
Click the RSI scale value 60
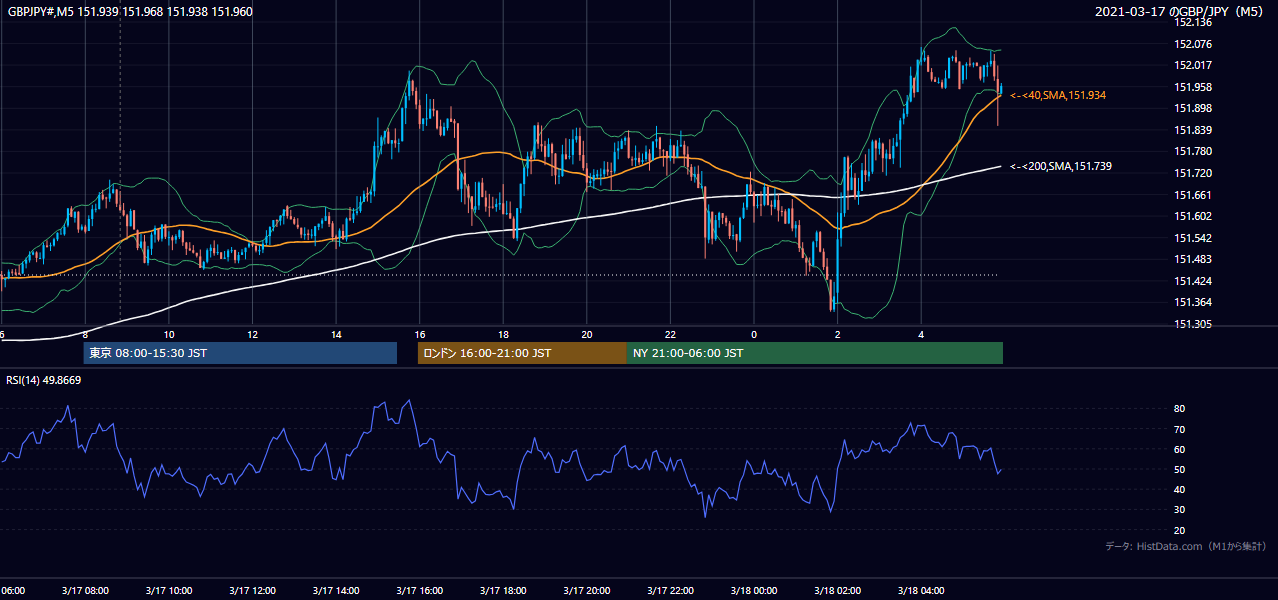pyautogui.click(x=1180, y=449)
